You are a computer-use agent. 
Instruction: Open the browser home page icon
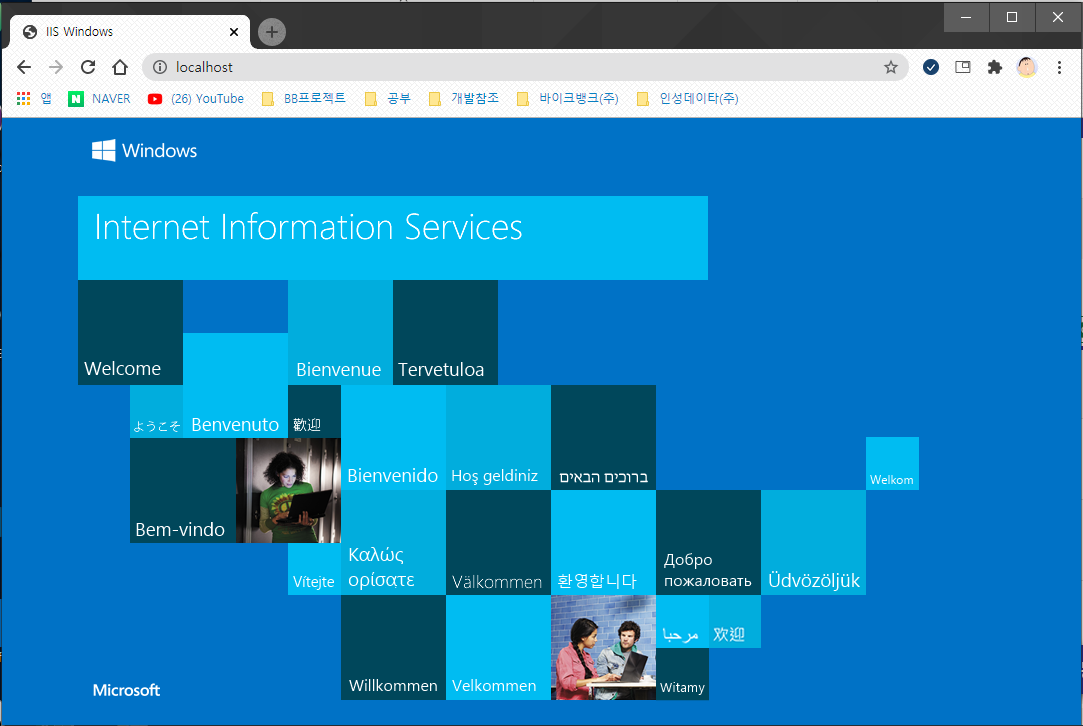tap(120, 67)
